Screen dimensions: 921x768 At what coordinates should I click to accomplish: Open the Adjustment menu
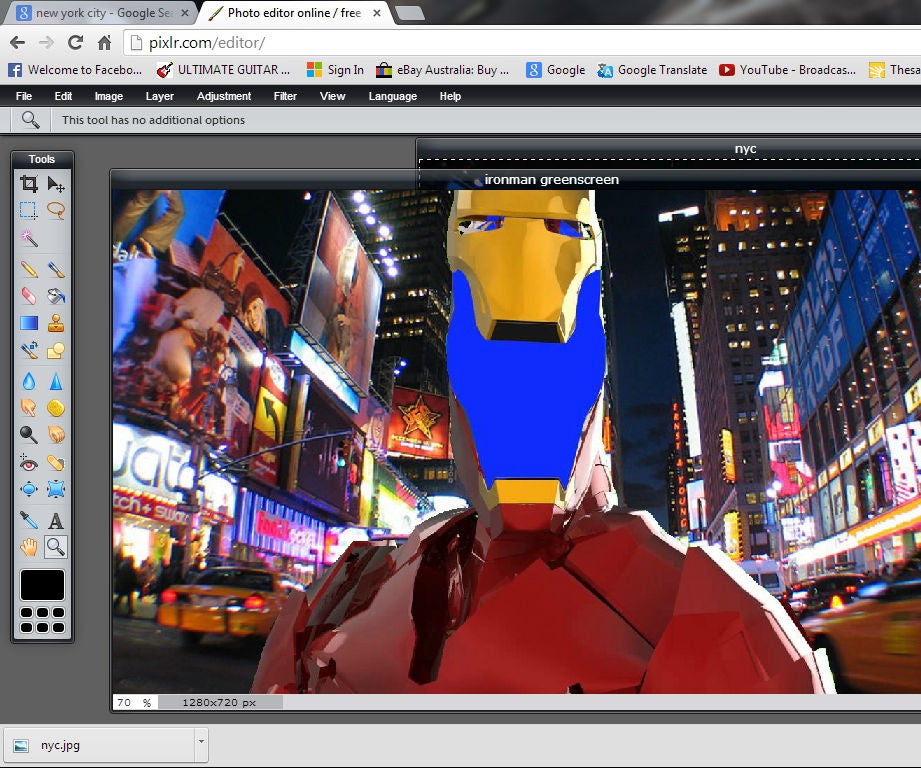click(224, 96)
